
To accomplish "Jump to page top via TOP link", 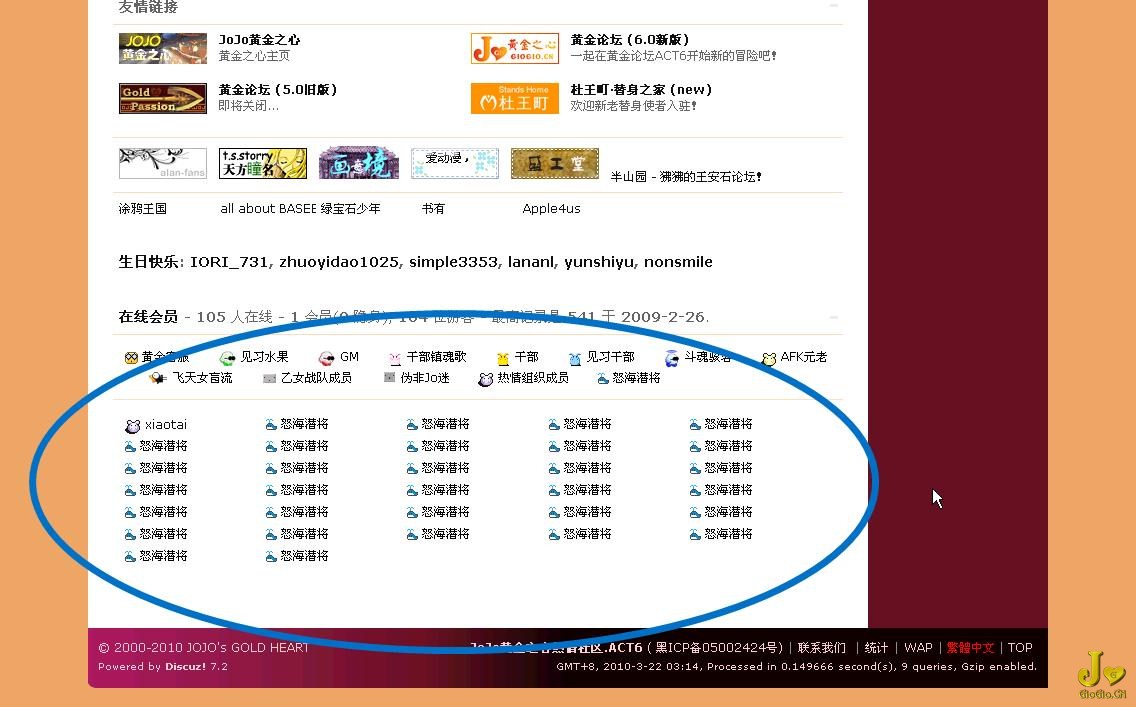I will tap(1019, 648).
